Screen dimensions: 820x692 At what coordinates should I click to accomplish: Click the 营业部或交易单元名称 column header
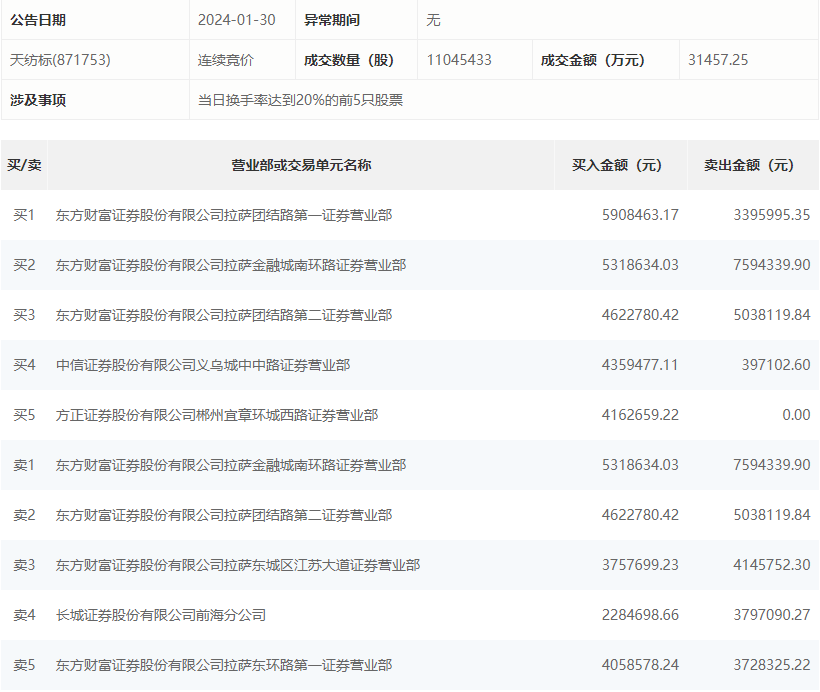coord(301,165)
